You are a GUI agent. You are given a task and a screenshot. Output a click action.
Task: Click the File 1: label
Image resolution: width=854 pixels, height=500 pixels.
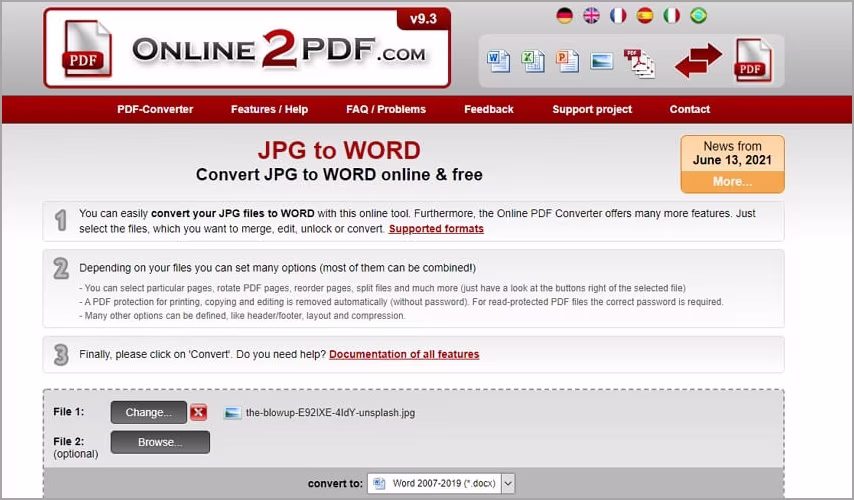point(69,412)
